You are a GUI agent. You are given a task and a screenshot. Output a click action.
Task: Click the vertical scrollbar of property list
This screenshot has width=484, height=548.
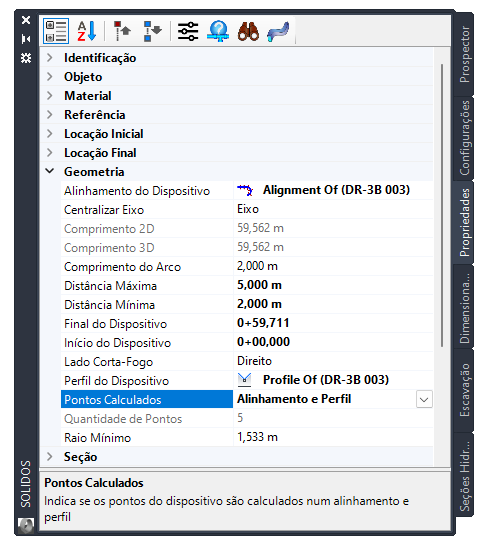coord(442,206)
